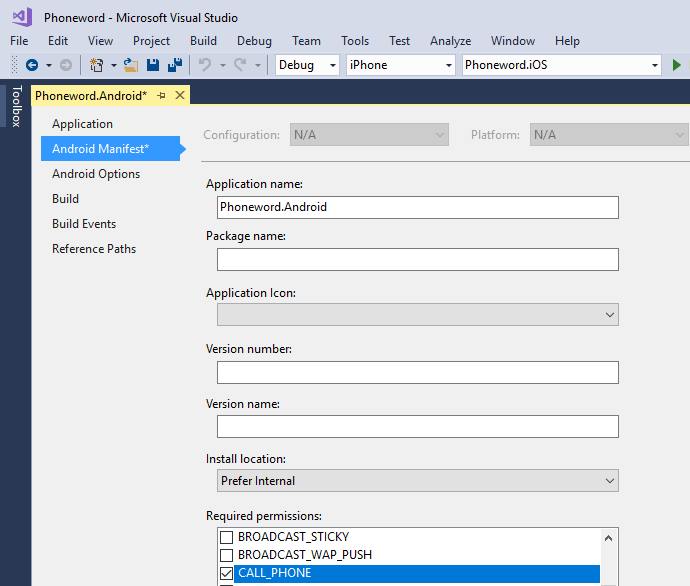Viewport: 690px width, 586px height.
Task: Click the Save icon in toolbar
Action: pos(153,65)
